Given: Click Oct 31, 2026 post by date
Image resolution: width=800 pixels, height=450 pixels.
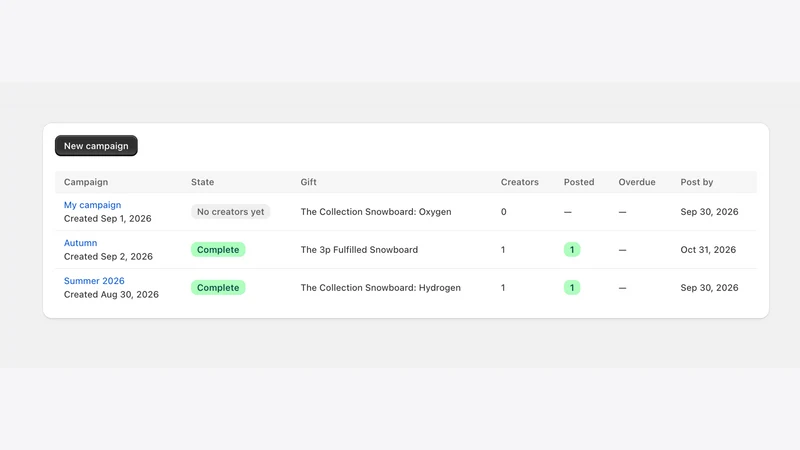Looking at the screenshot, I should click(x=708, y=249).
